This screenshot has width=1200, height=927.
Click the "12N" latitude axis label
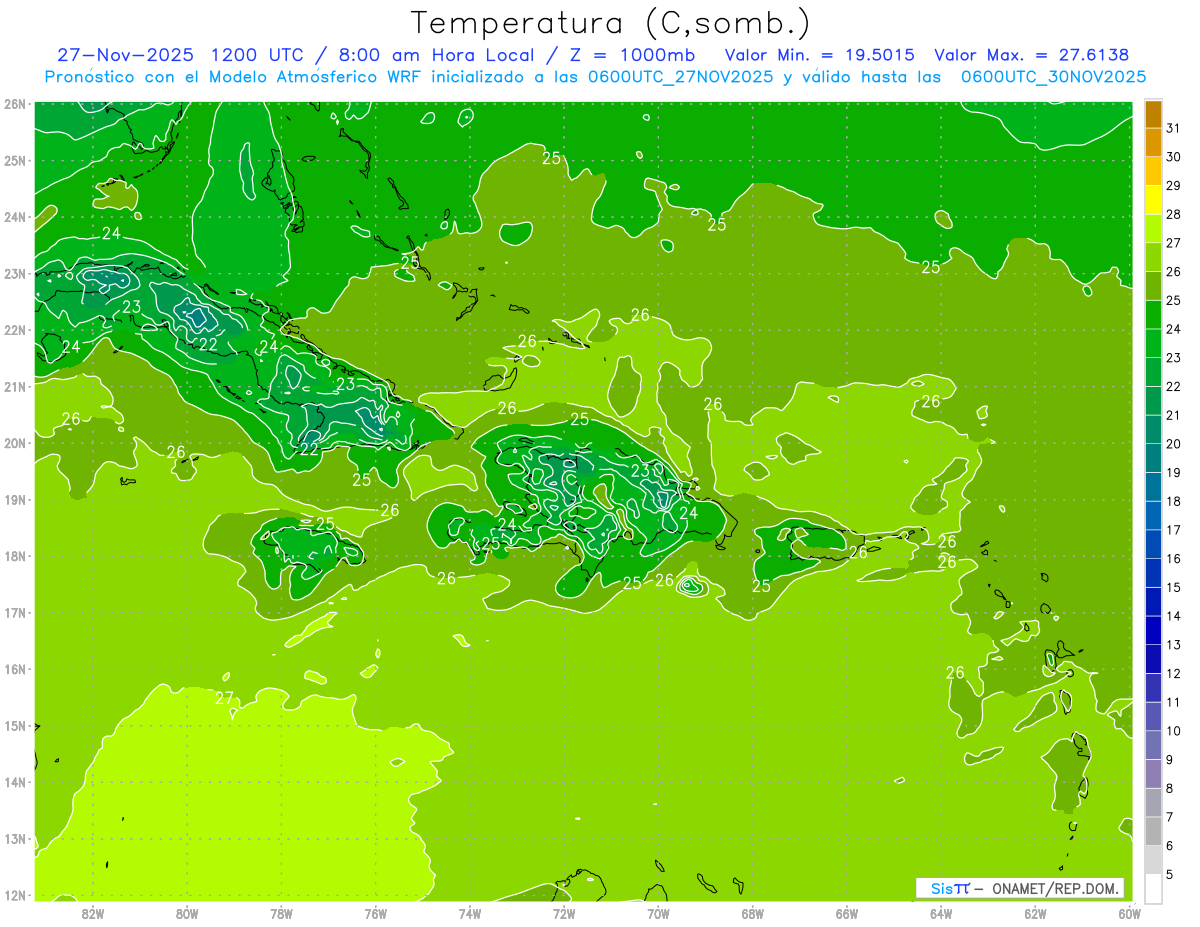(x=14, y=895)
